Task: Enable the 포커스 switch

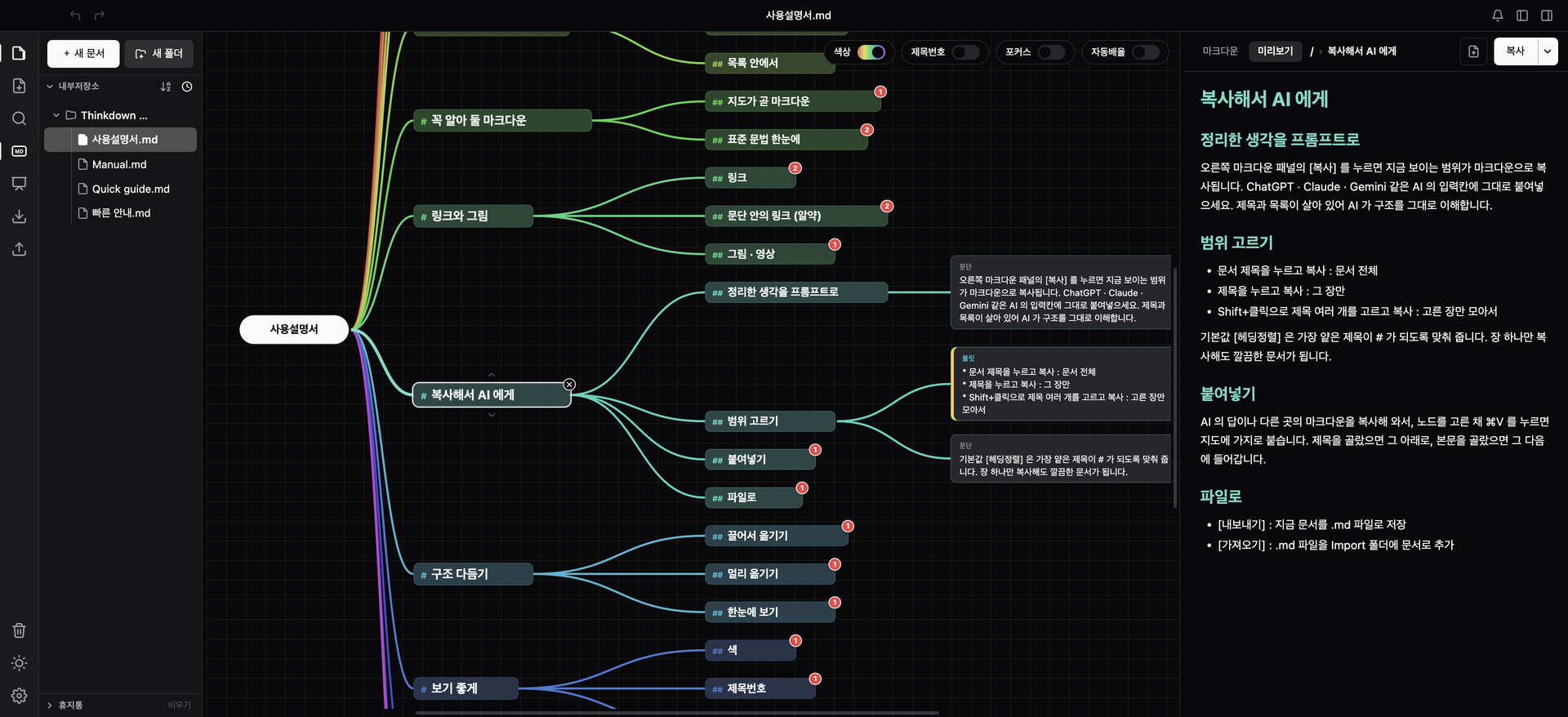Action: tap(1051, 52)
